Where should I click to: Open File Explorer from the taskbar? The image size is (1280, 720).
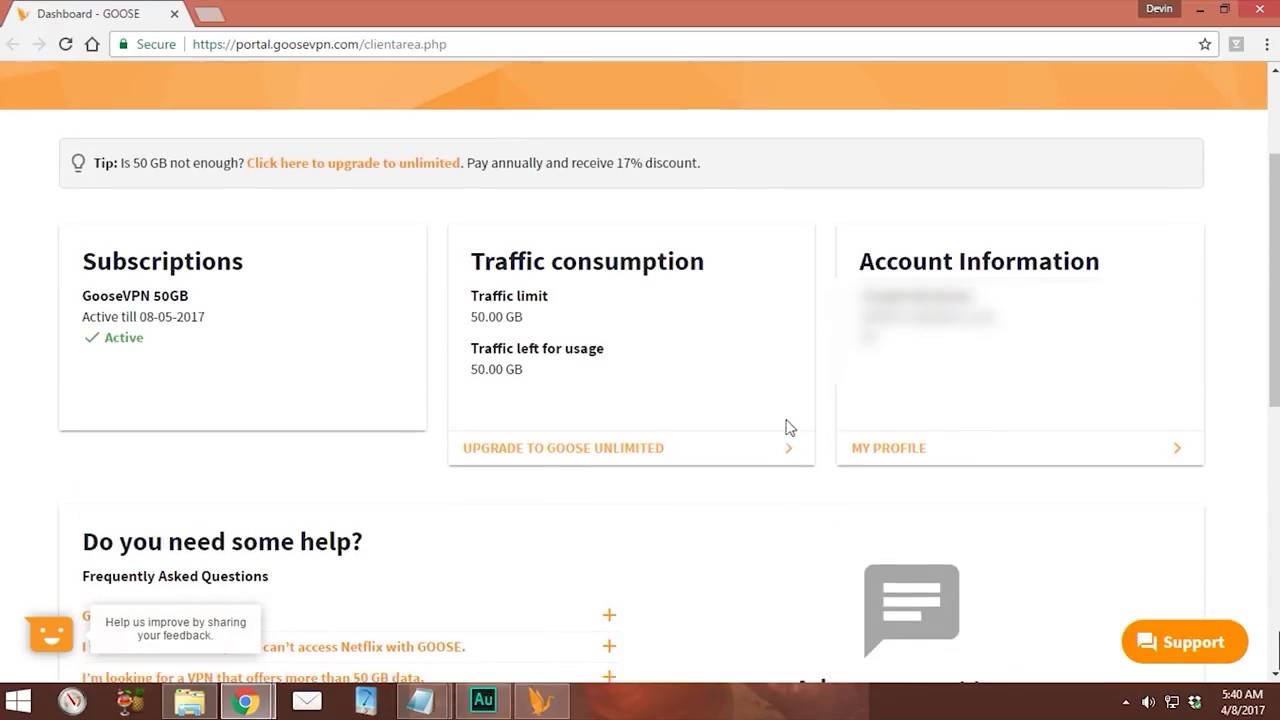point(189,701)
